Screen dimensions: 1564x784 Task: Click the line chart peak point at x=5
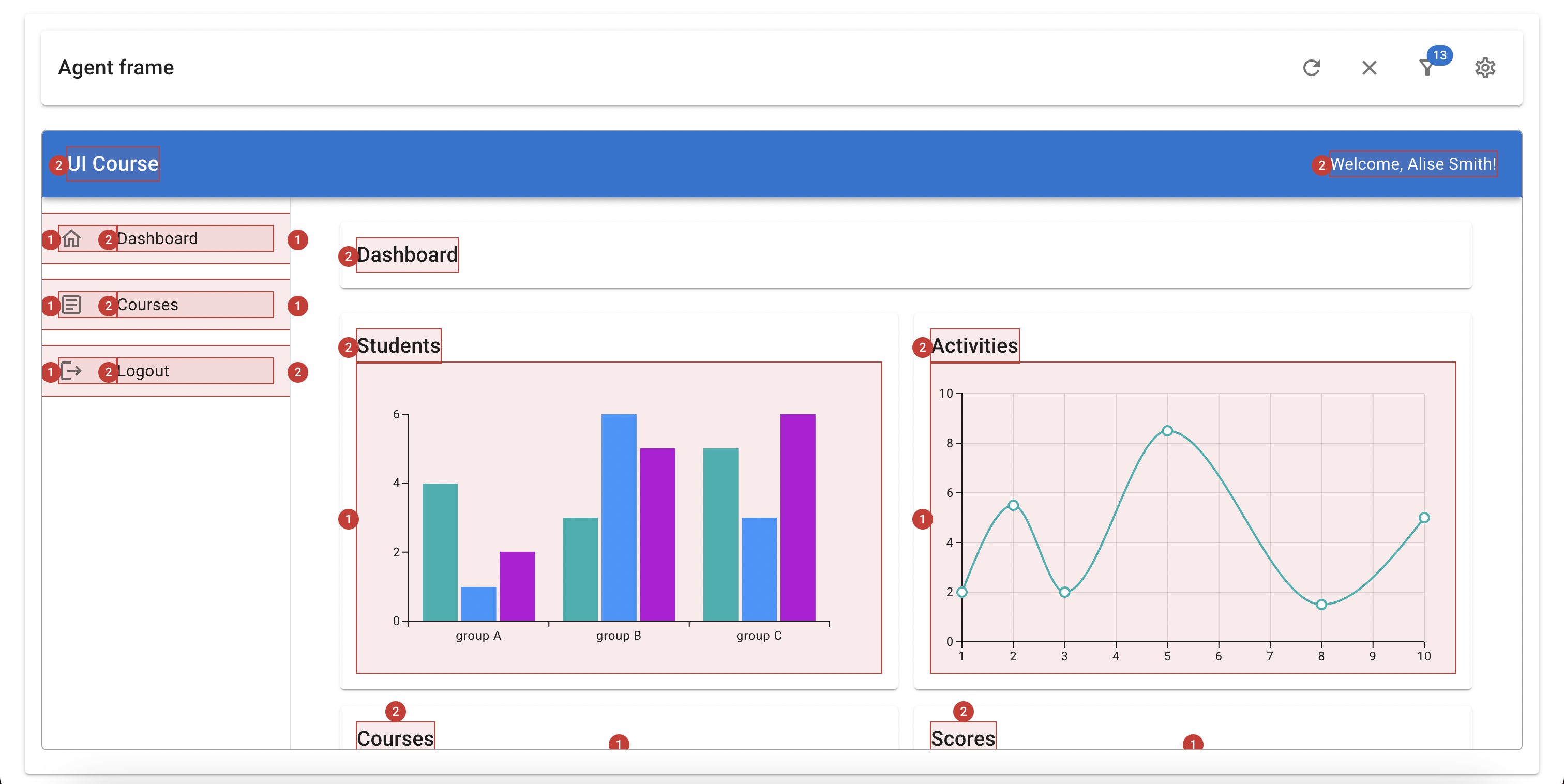click(x=1167, y=431)
